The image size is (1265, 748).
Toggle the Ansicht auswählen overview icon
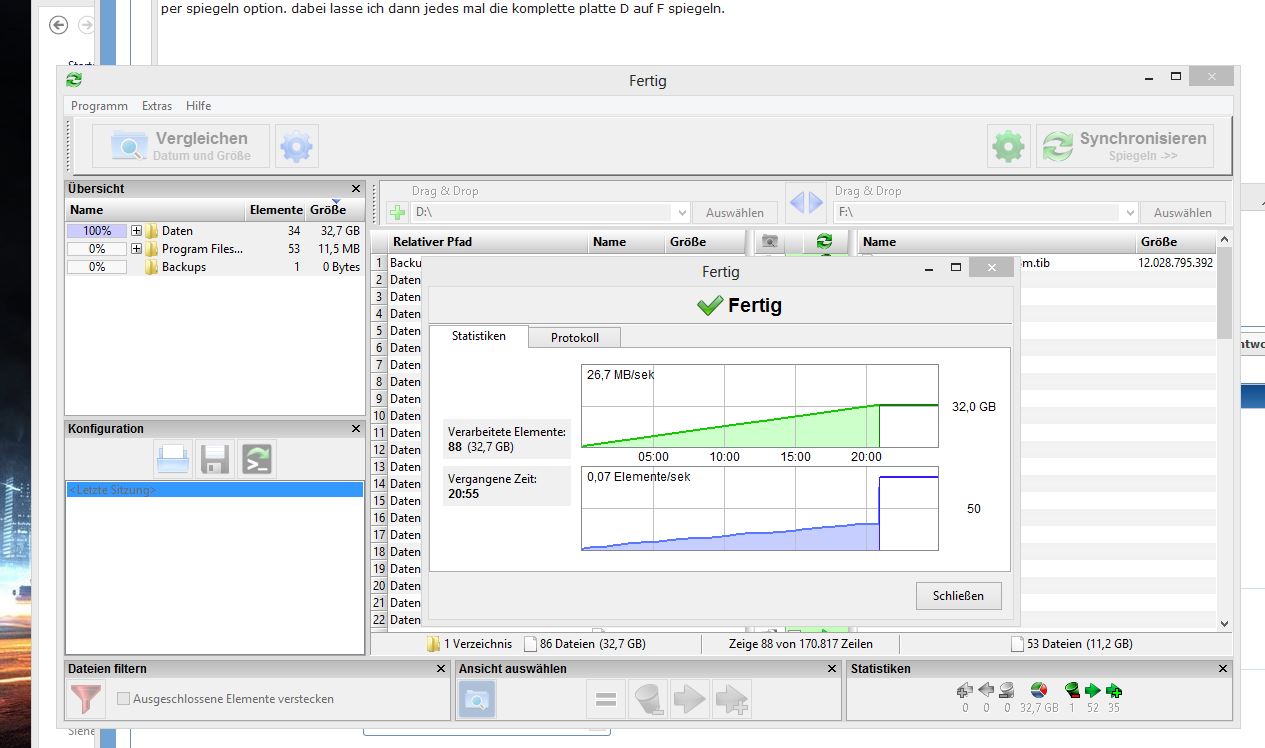point(477,699)
